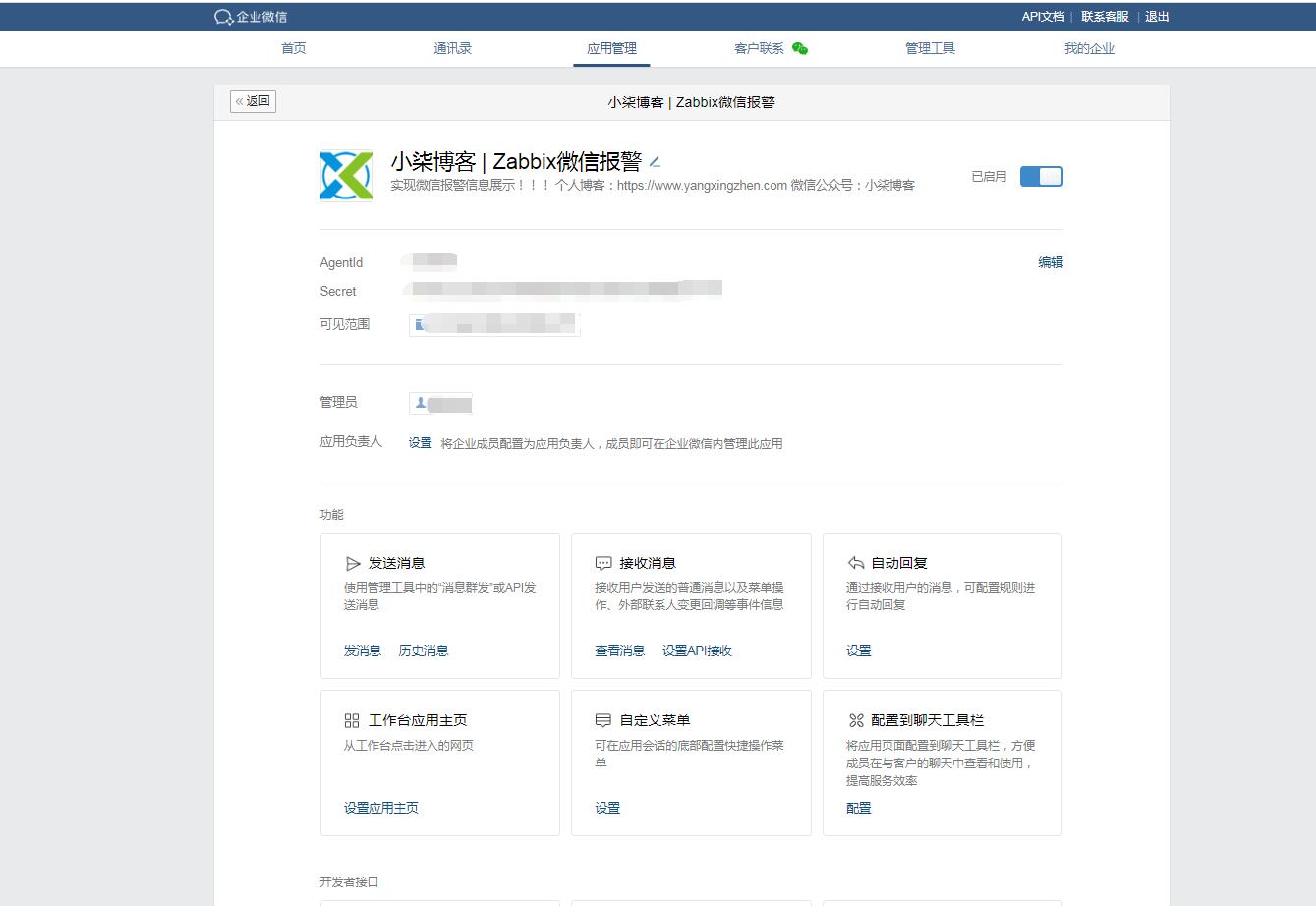Click the 发送消息 card title
The width and height of the screenshot is (1316, 906).
tap(397, 563)
